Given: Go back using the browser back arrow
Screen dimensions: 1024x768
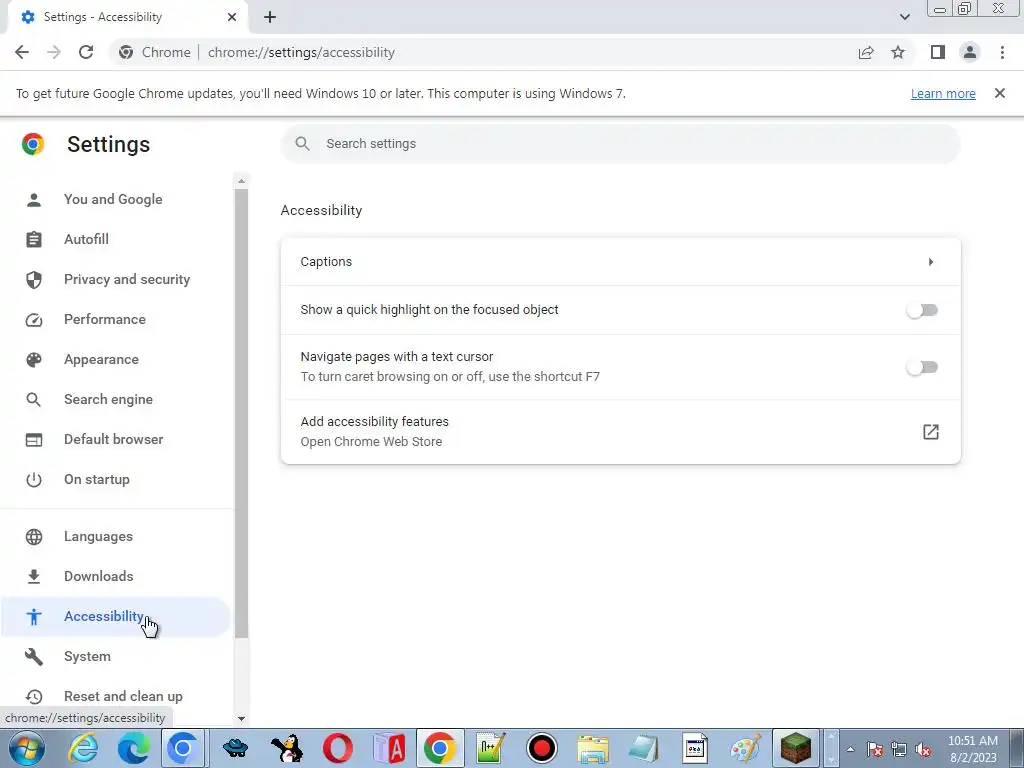Looking at the screenshot, I should pyautogui.click(x=22, y=52).
